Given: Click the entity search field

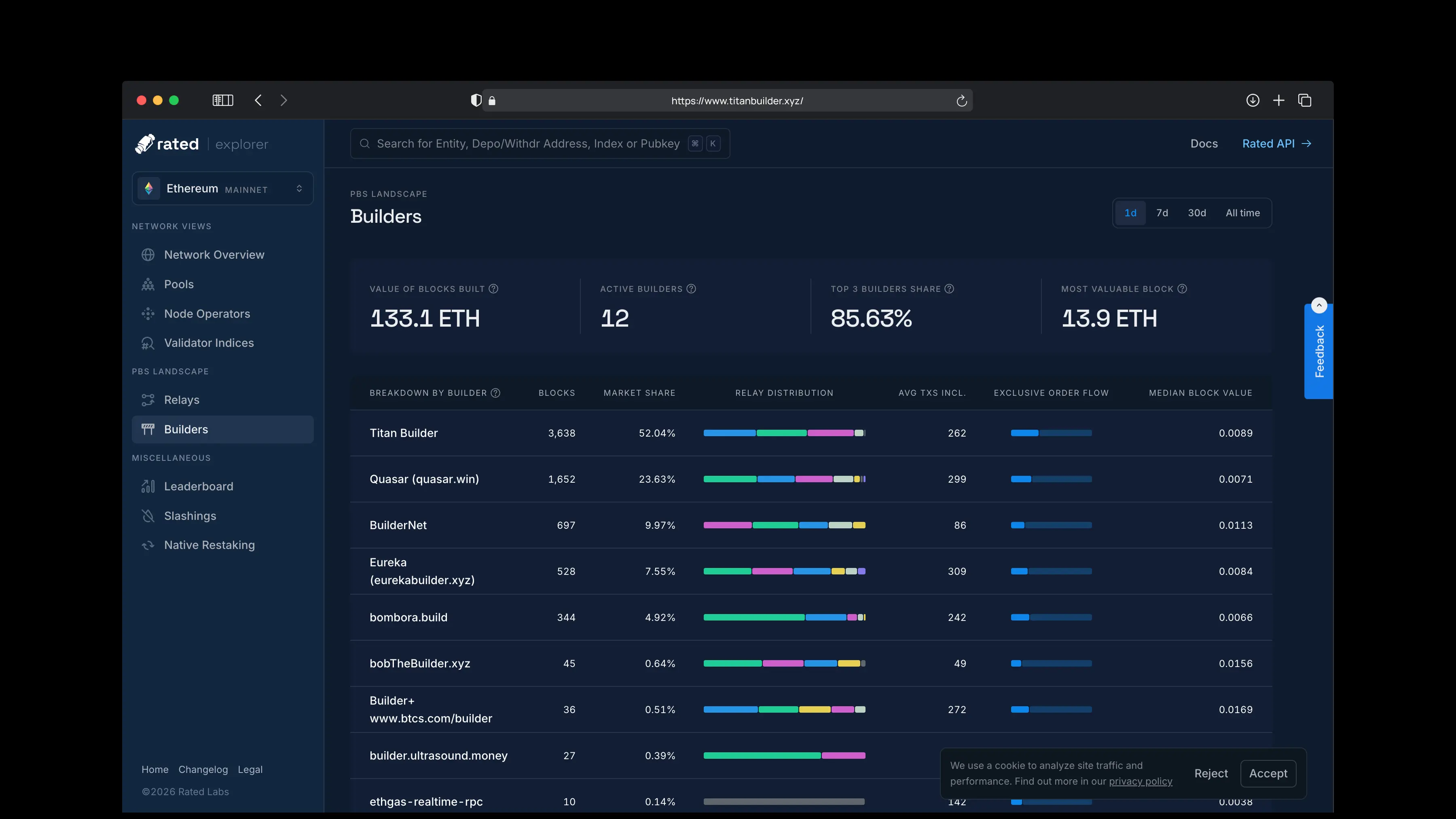Looking at the screenshot, I should [540, 144].
